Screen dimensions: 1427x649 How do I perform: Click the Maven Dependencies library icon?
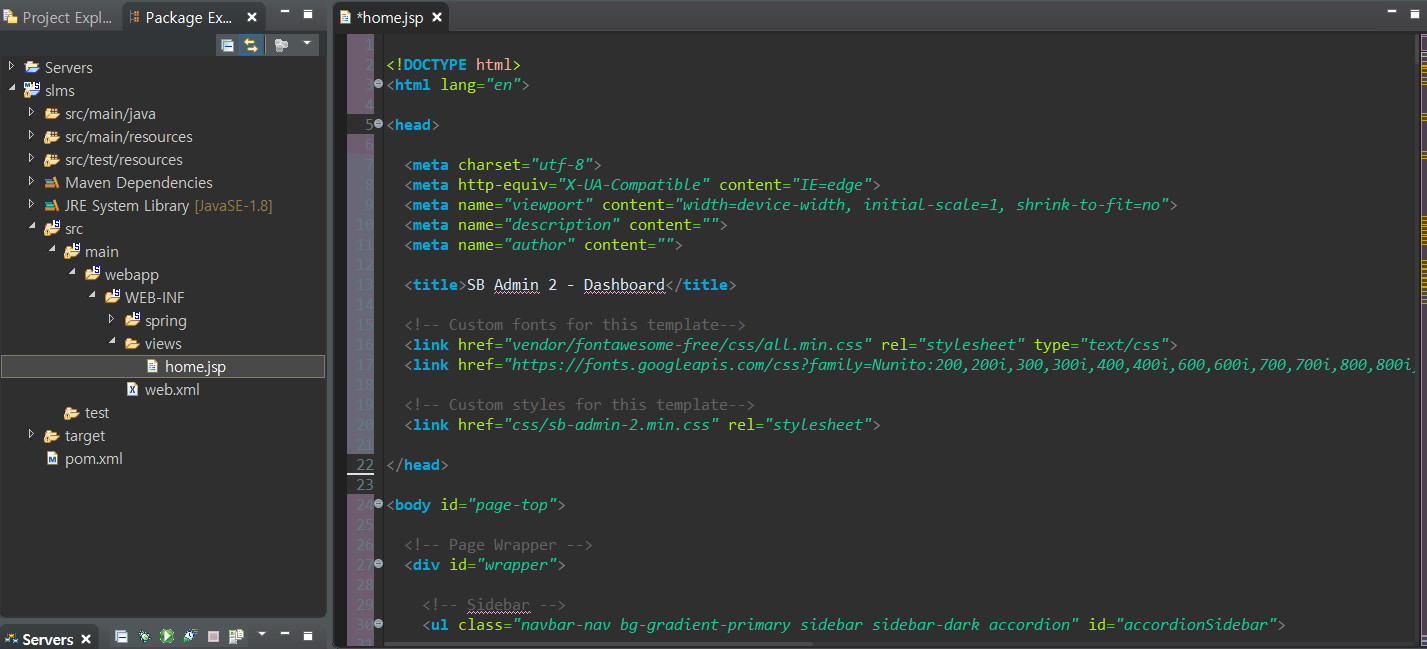[x=51, y=182]
